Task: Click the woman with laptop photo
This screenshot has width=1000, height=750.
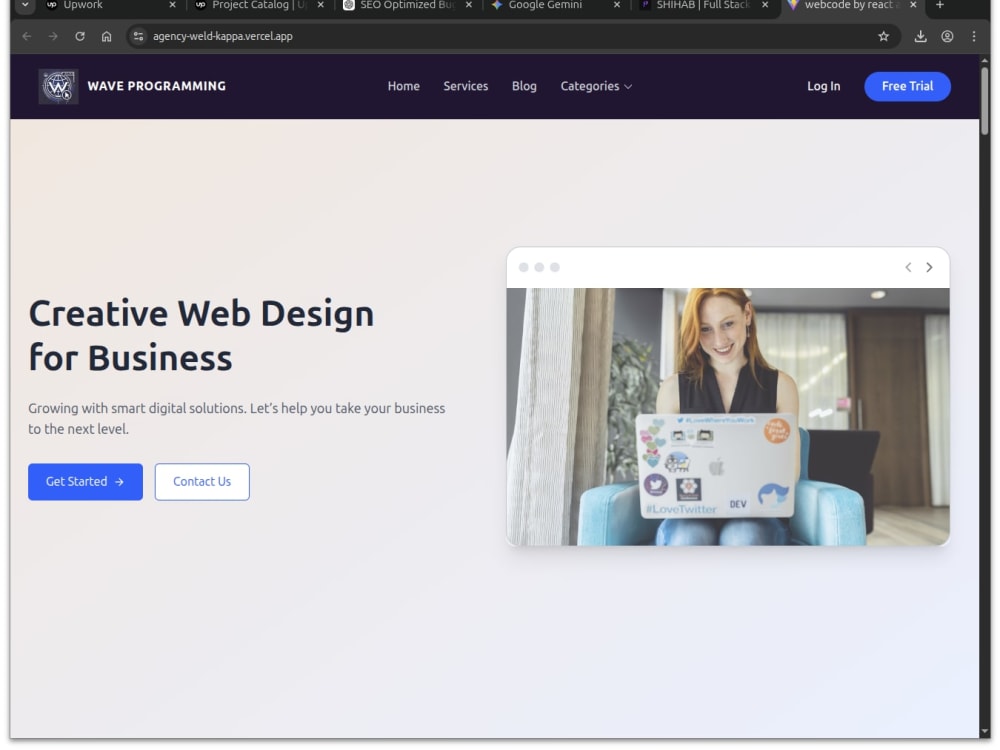Action: 728,416
